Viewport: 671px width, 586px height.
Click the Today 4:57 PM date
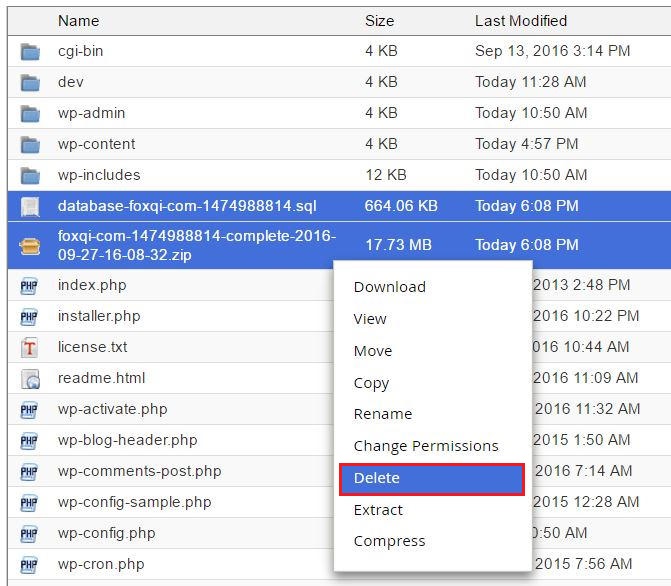coord(527,144)
